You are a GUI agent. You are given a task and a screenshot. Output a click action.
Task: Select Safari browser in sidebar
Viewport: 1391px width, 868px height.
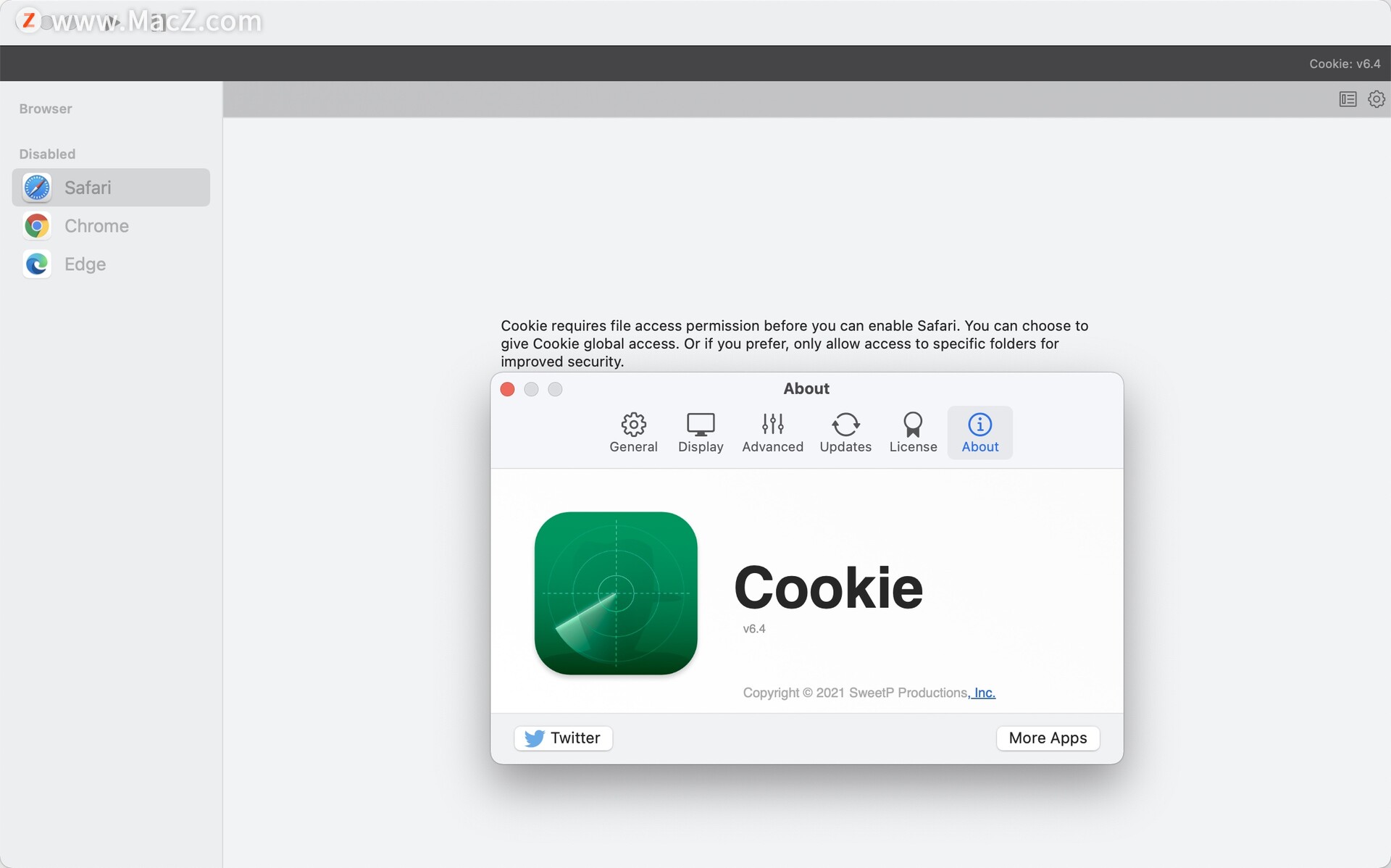point(111,186)
